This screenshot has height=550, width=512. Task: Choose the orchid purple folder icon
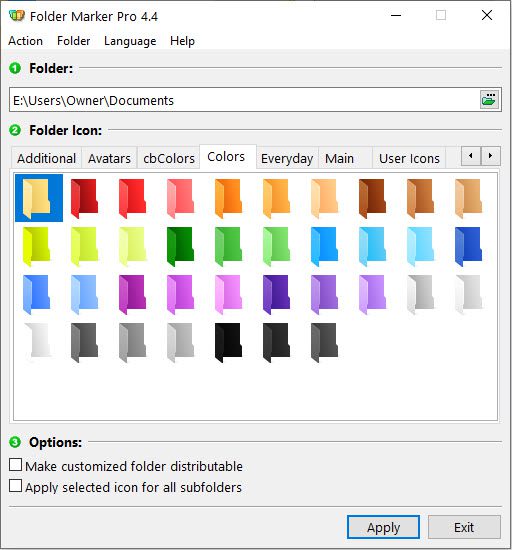pyautogui.click(x=180, y=294)
